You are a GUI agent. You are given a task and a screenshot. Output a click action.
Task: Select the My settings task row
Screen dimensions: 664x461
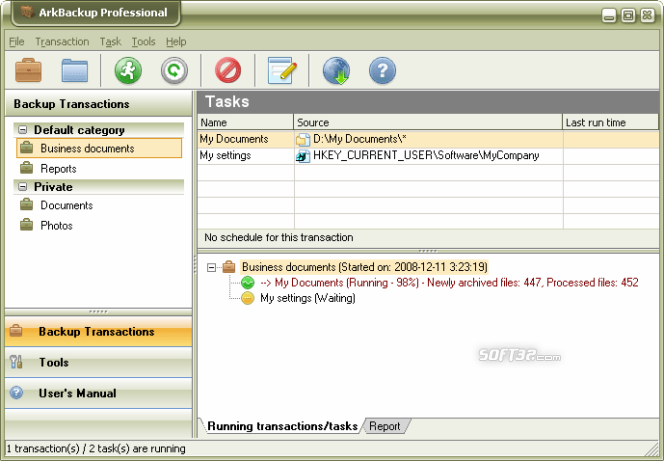(428, 156)
